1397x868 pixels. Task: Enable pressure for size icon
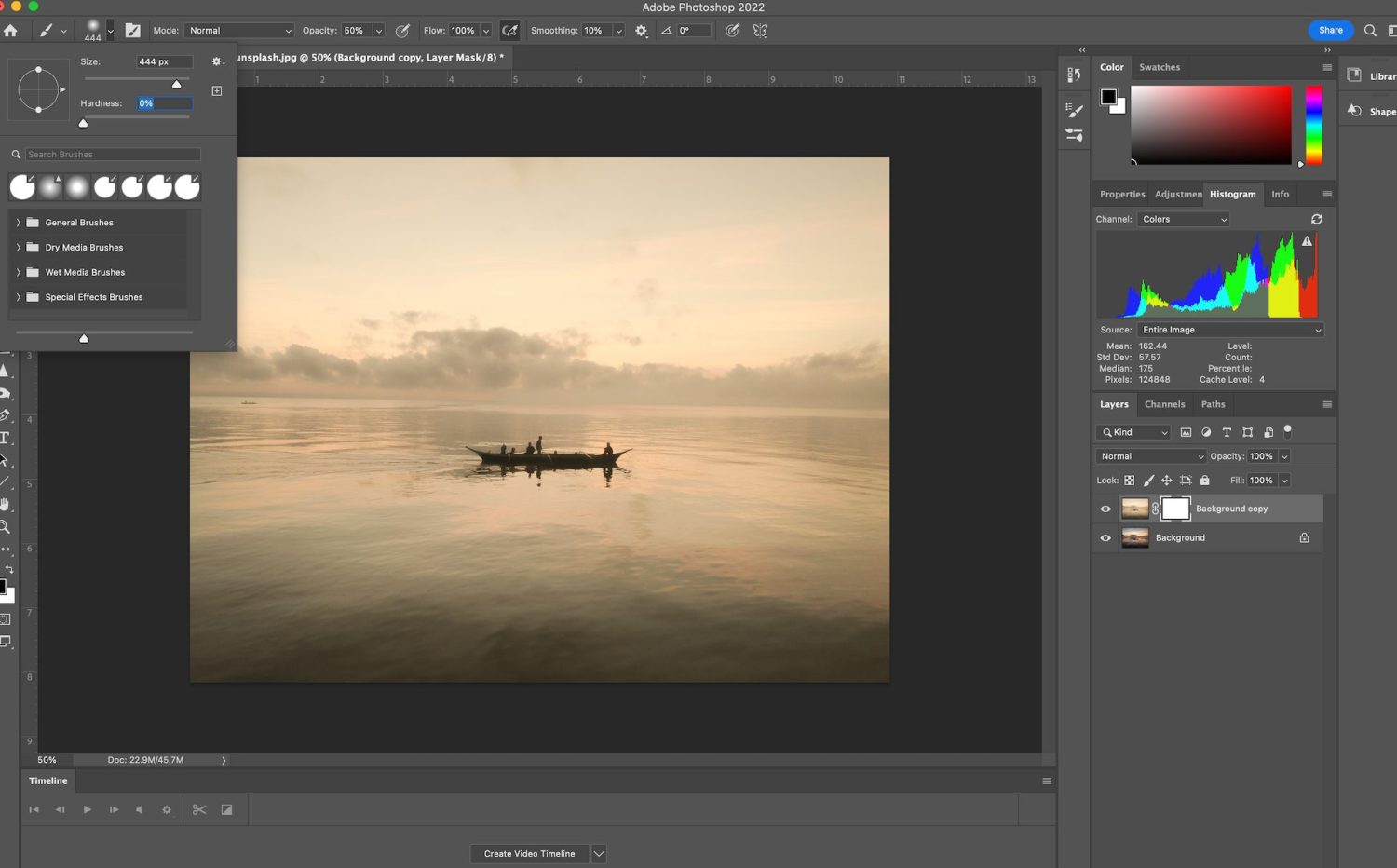coord(733,31)
